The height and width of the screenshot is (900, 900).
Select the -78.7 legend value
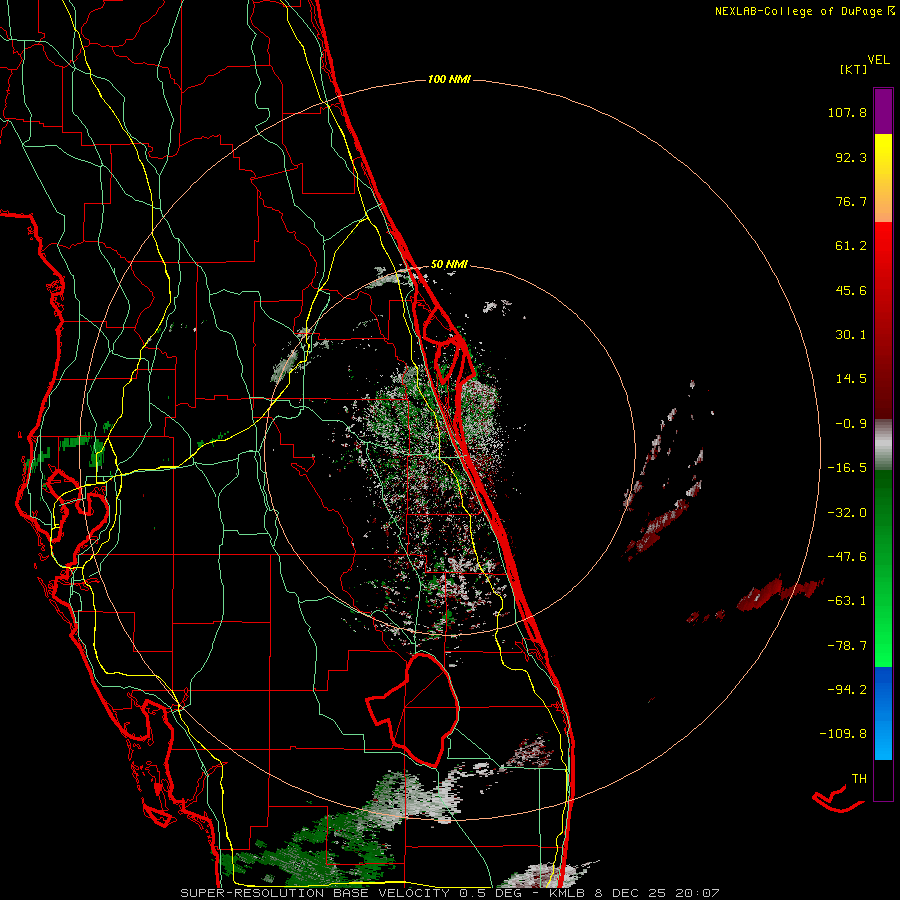847,646
